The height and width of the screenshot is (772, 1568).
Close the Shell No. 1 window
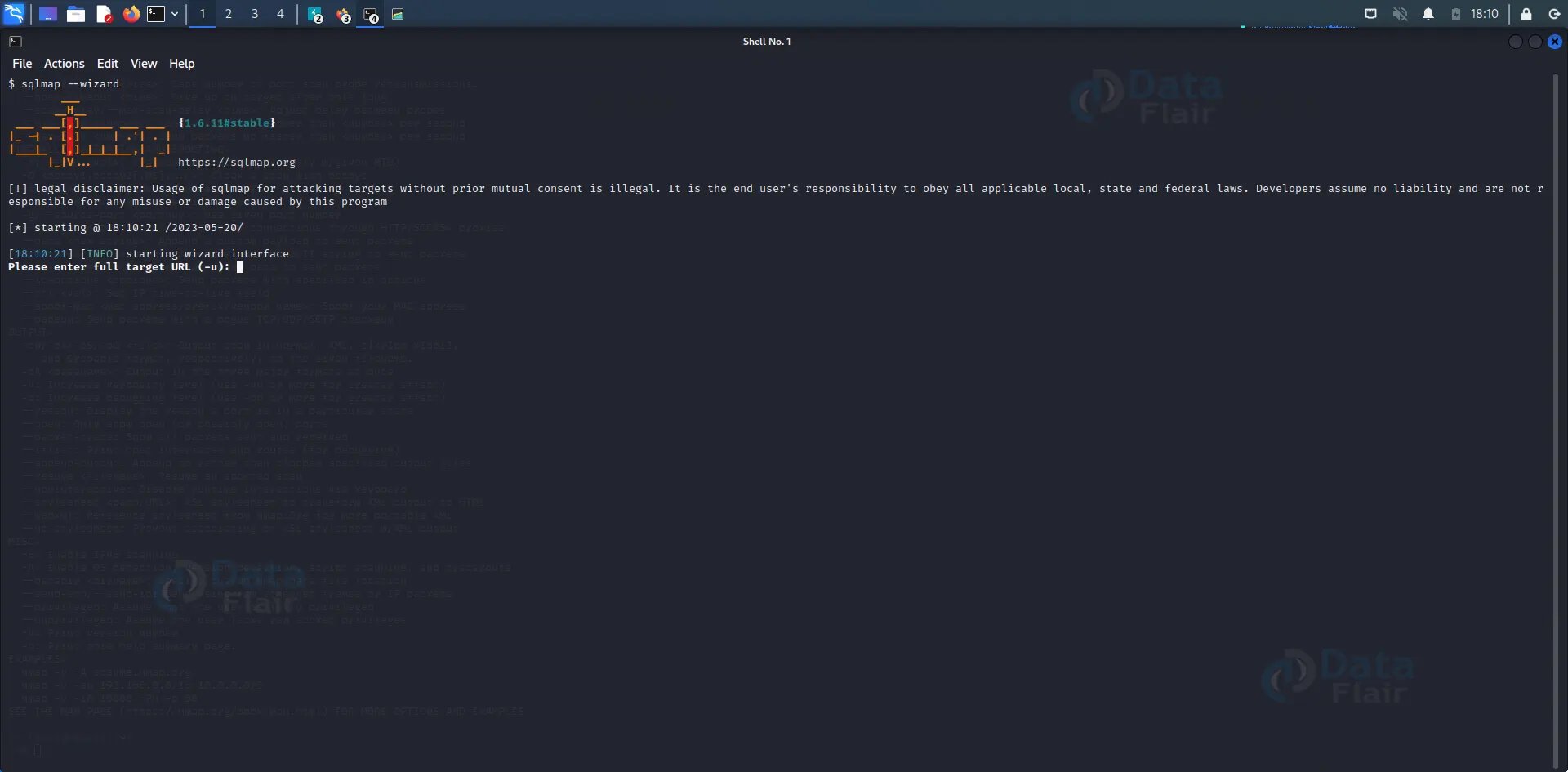click(1555, 42)
